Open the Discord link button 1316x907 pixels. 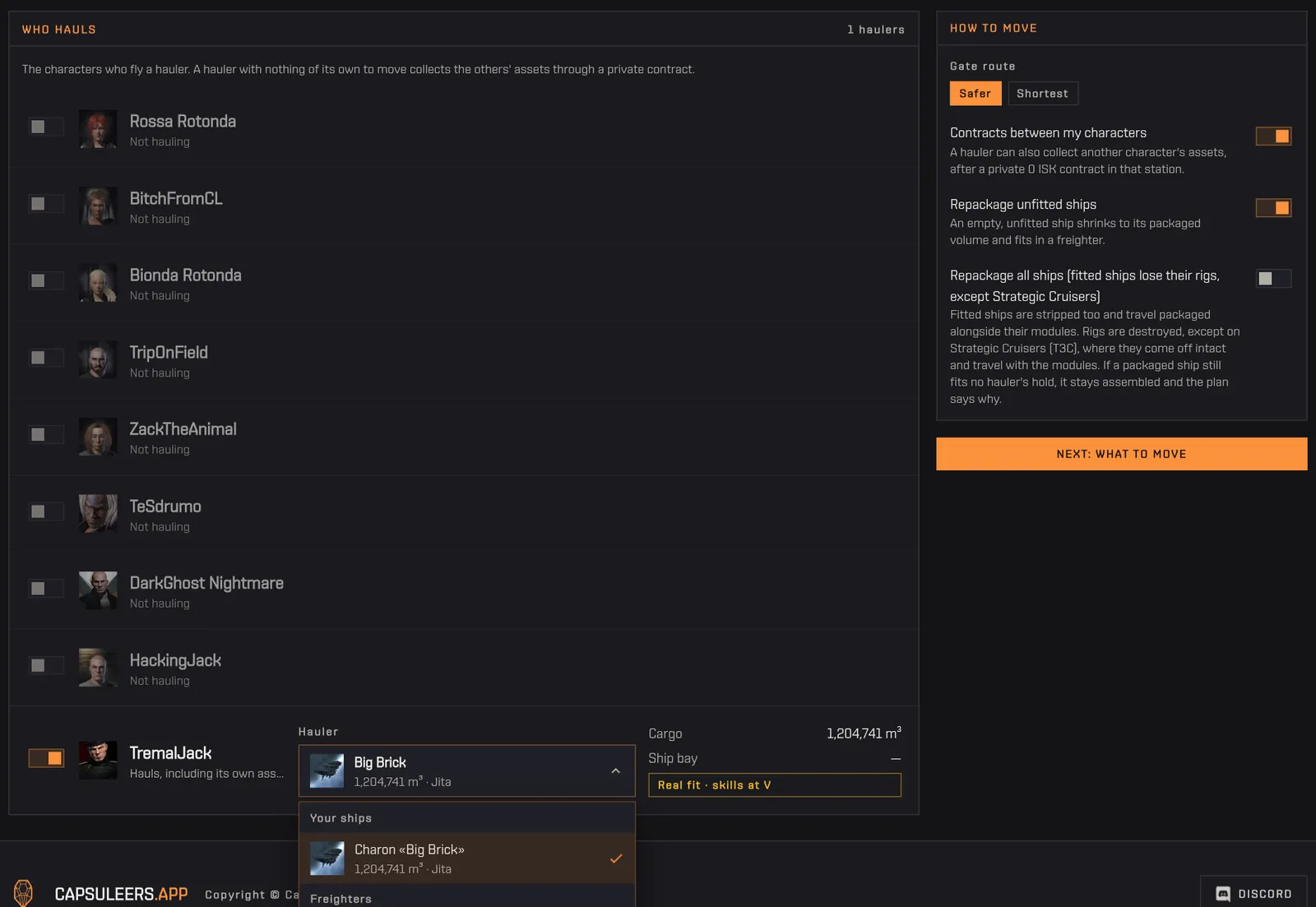point(1253,894)
